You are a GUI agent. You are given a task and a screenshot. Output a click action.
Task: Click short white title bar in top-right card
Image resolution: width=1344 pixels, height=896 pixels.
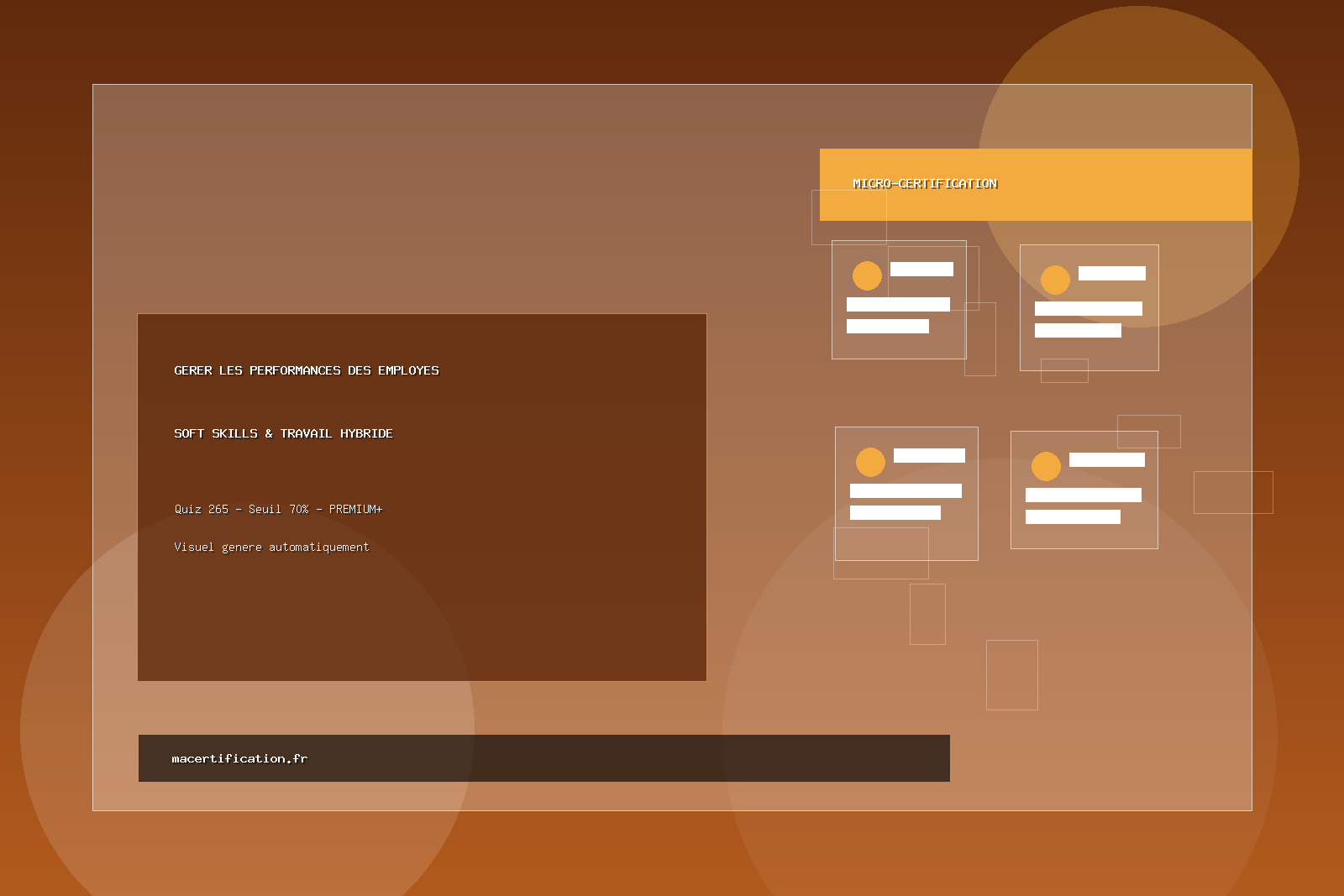coord(1111,273)
